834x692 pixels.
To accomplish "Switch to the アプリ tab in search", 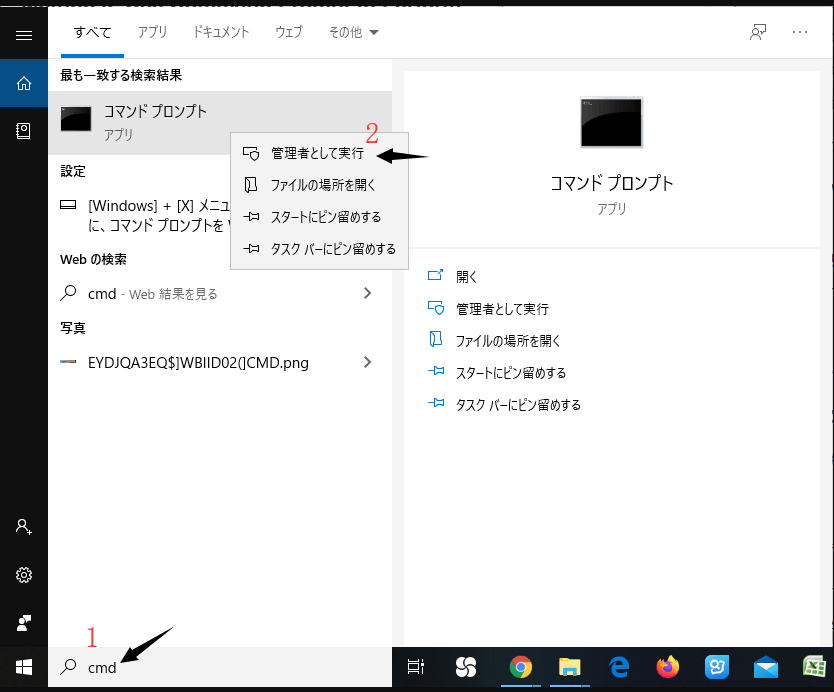I will pyautogui.click(x=152, y=32).
